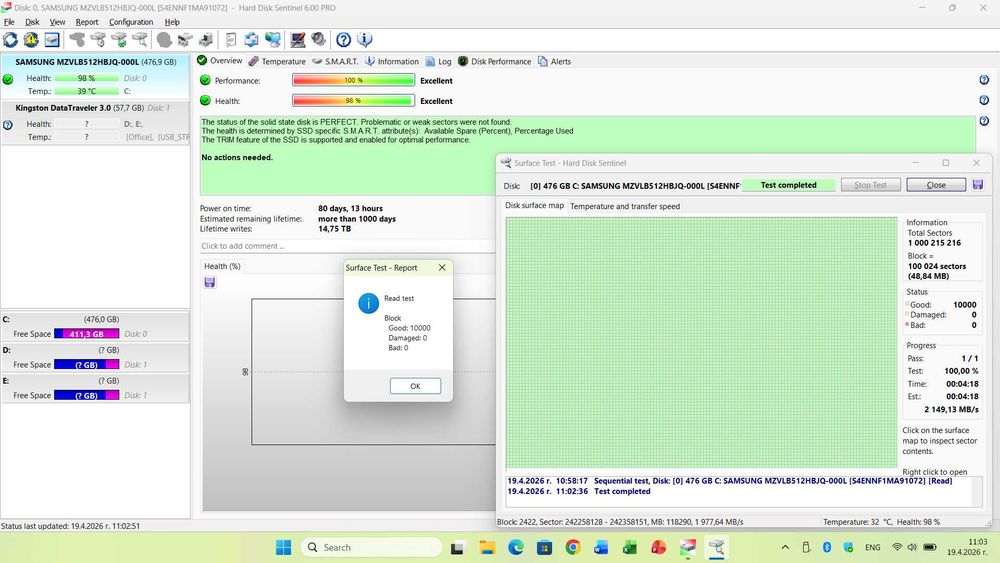The width and height of the screenshot is (1000, 563).
Task: Click the help icon beside the Health row
Action: 984,101
